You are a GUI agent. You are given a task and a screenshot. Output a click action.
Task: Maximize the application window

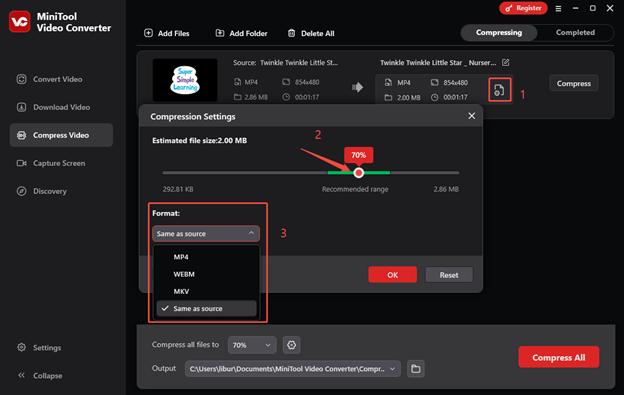593,8
